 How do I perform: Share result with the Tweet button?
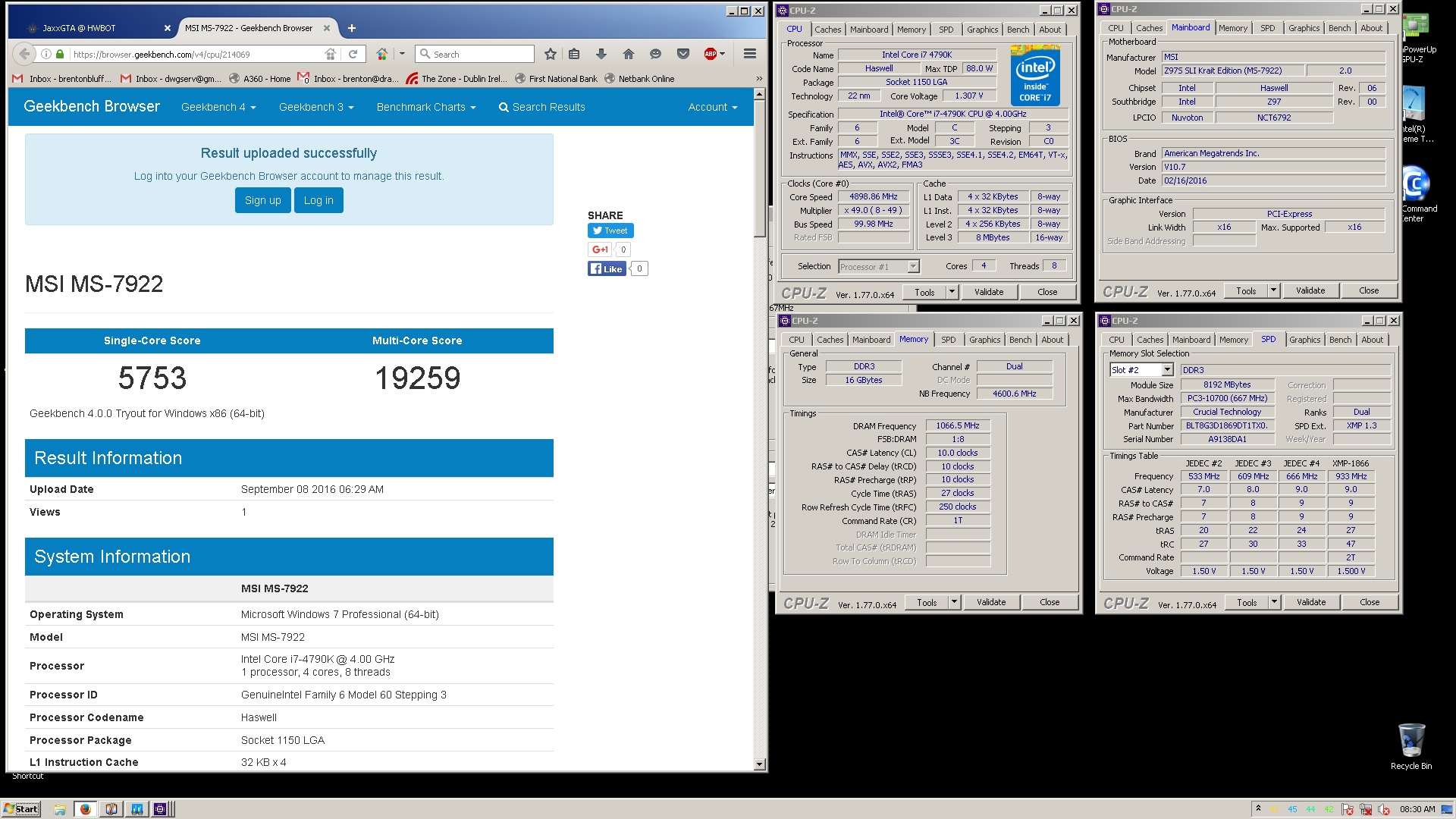click(610, 231)
